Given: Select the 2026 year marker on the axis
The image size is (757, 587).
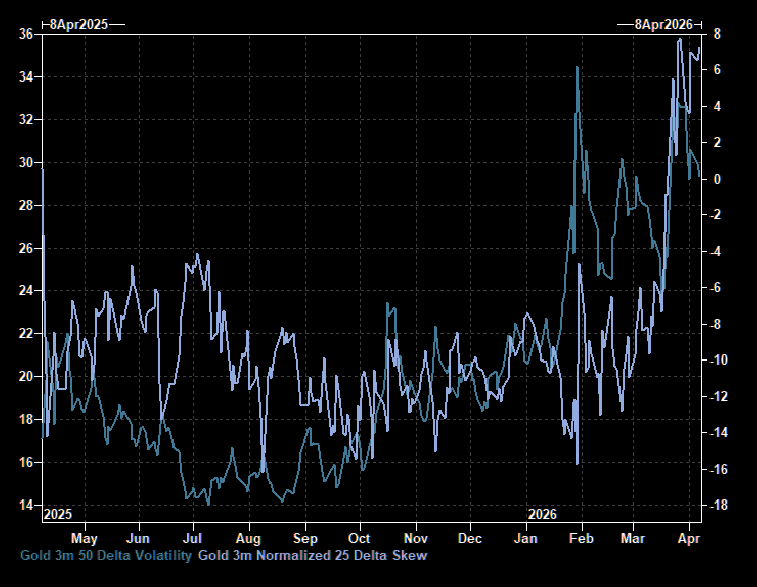Looking at the screenshot, I should [x=541, y=514].
